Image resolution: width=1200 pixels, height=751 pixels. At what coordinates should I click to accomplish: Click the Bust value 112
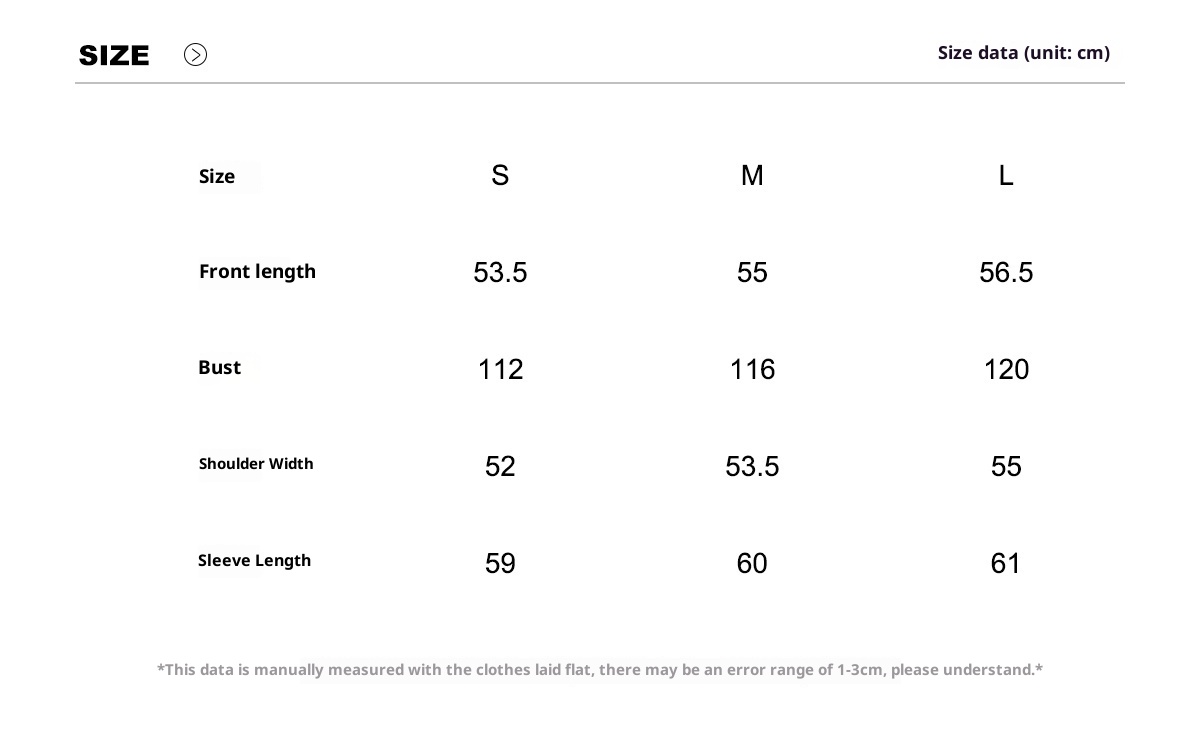coord(500,370)
